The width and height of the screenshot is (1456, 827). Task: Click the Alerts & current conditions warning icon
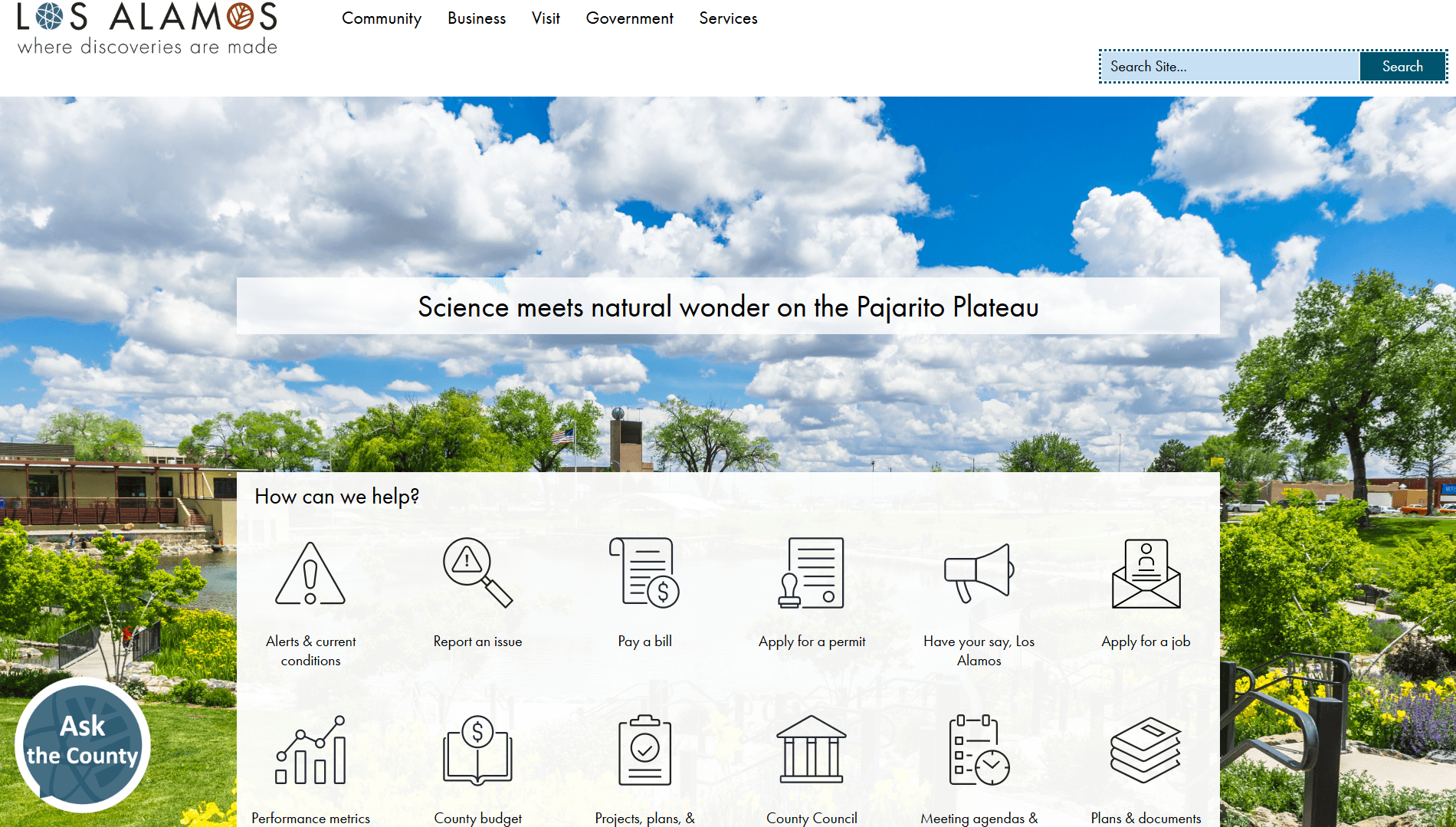[x=310, y=573]
